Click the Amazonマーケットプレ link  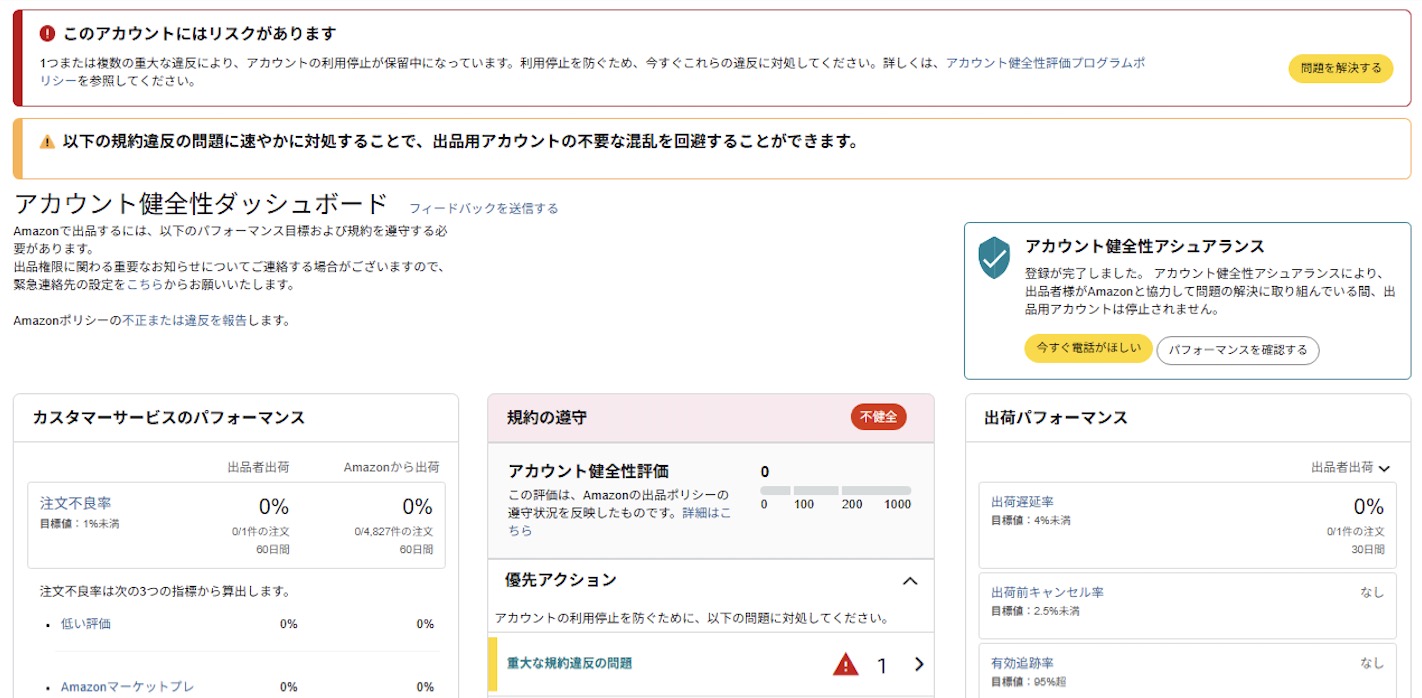pos(127,687)
